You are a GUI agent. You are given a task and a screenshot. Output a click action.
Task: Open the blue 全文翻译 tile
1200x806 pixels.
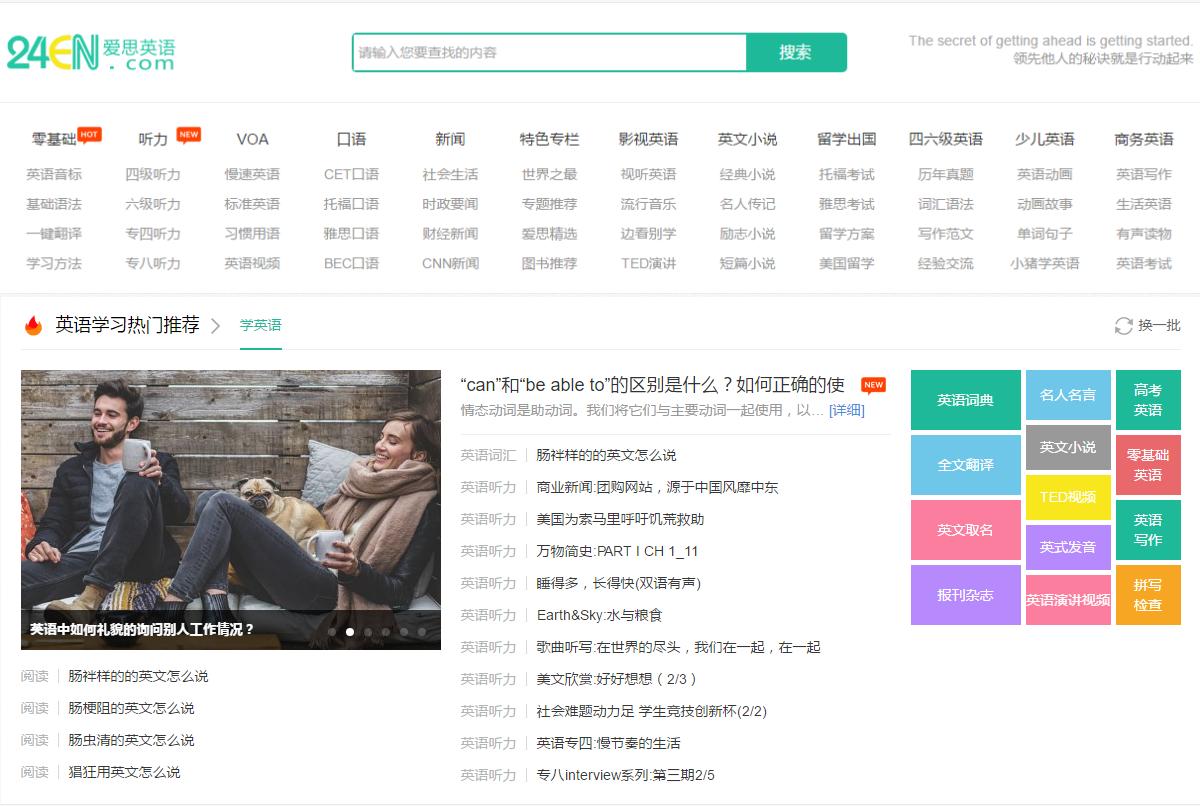tap(964, 464)
